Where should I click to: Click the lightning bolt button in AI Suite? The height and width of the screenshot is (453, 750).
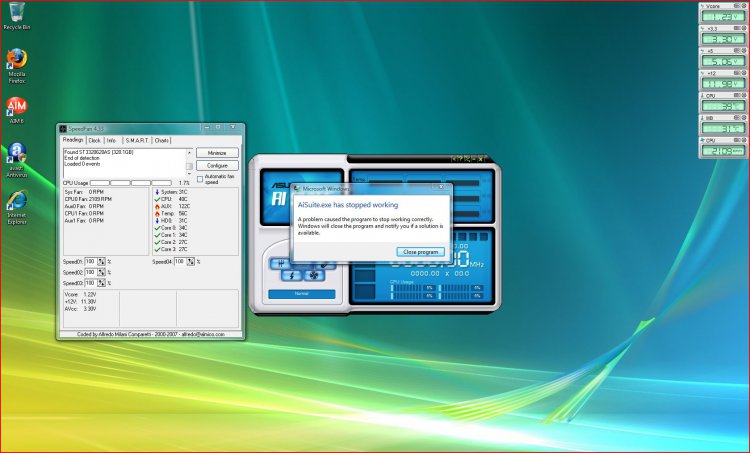291,276
